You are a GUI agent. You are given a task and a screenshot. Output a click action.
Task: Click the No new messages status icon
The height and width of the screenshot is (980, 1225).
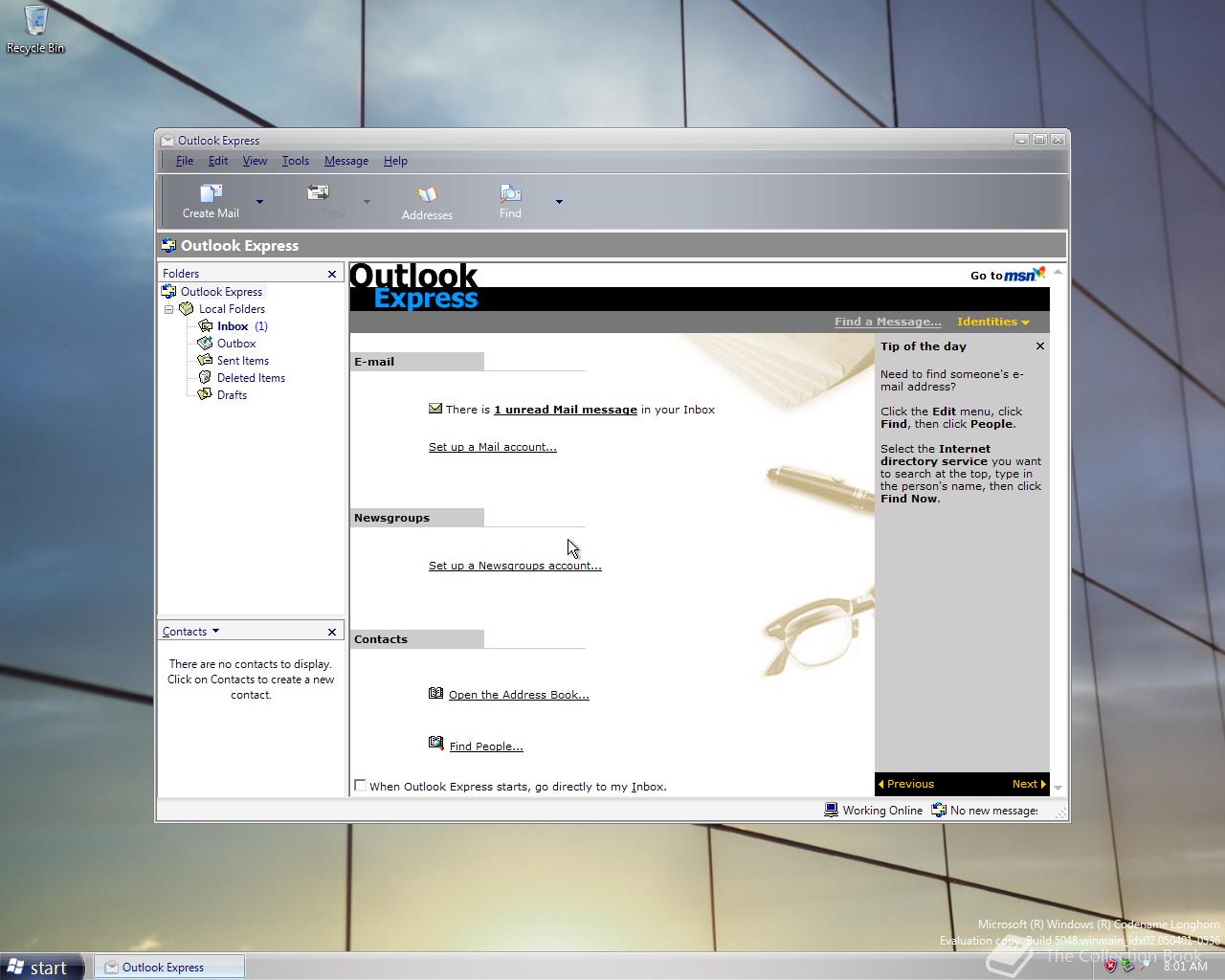tap(939, 810)
